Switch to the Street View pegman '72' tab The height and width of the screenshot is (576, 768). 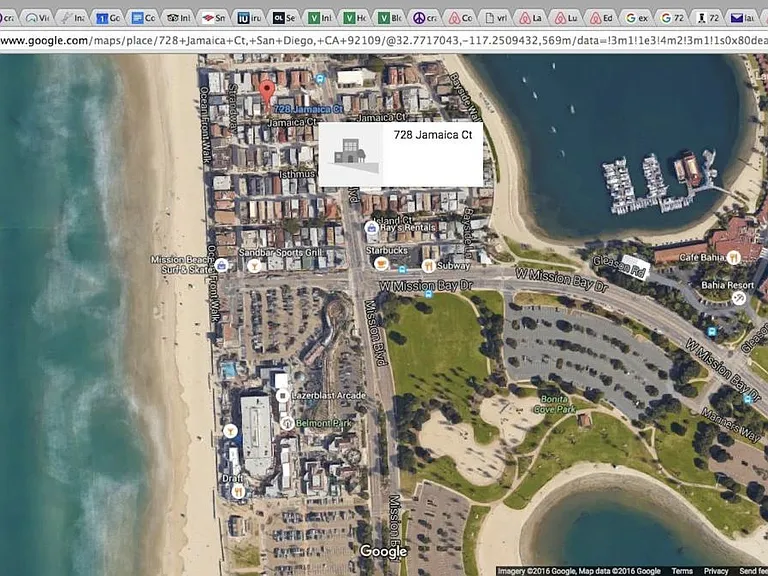[707, 18]
